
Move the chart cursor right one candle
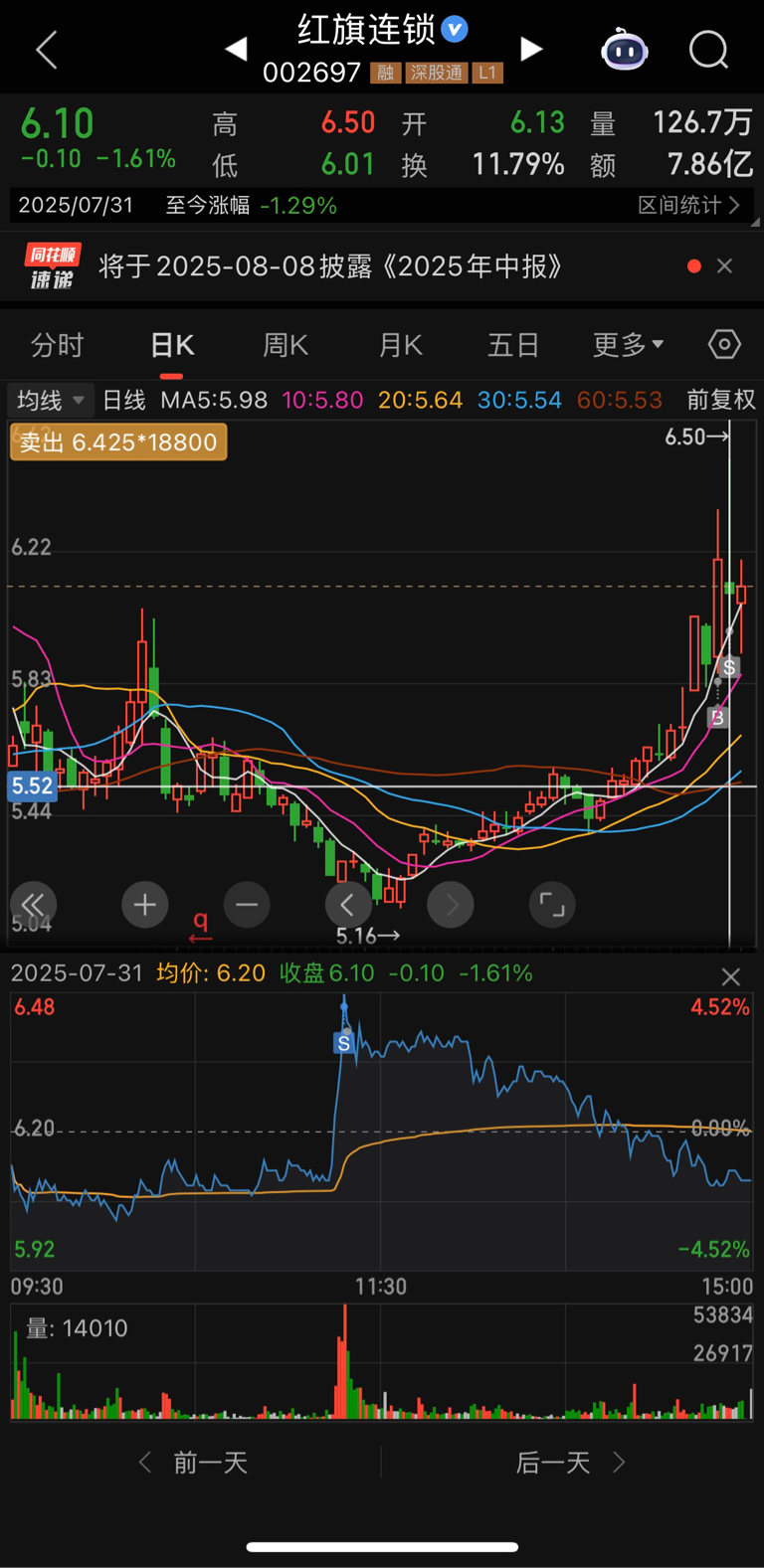tap(451, 905)
